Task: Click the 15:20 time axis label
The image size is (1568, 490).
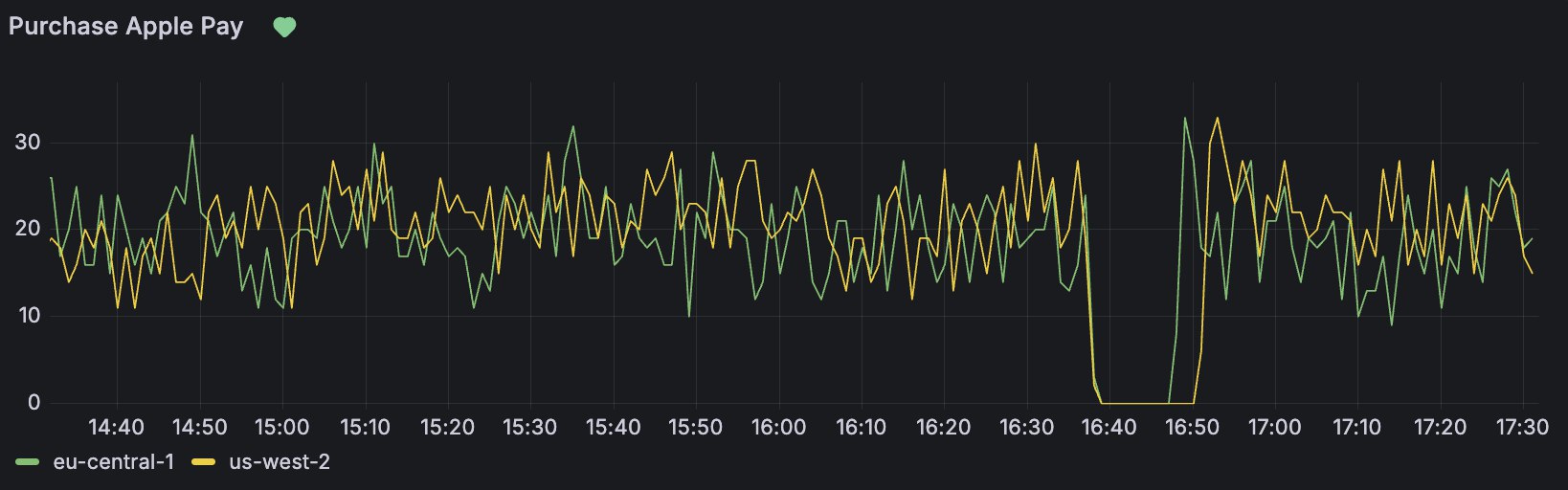Action: 447,427
